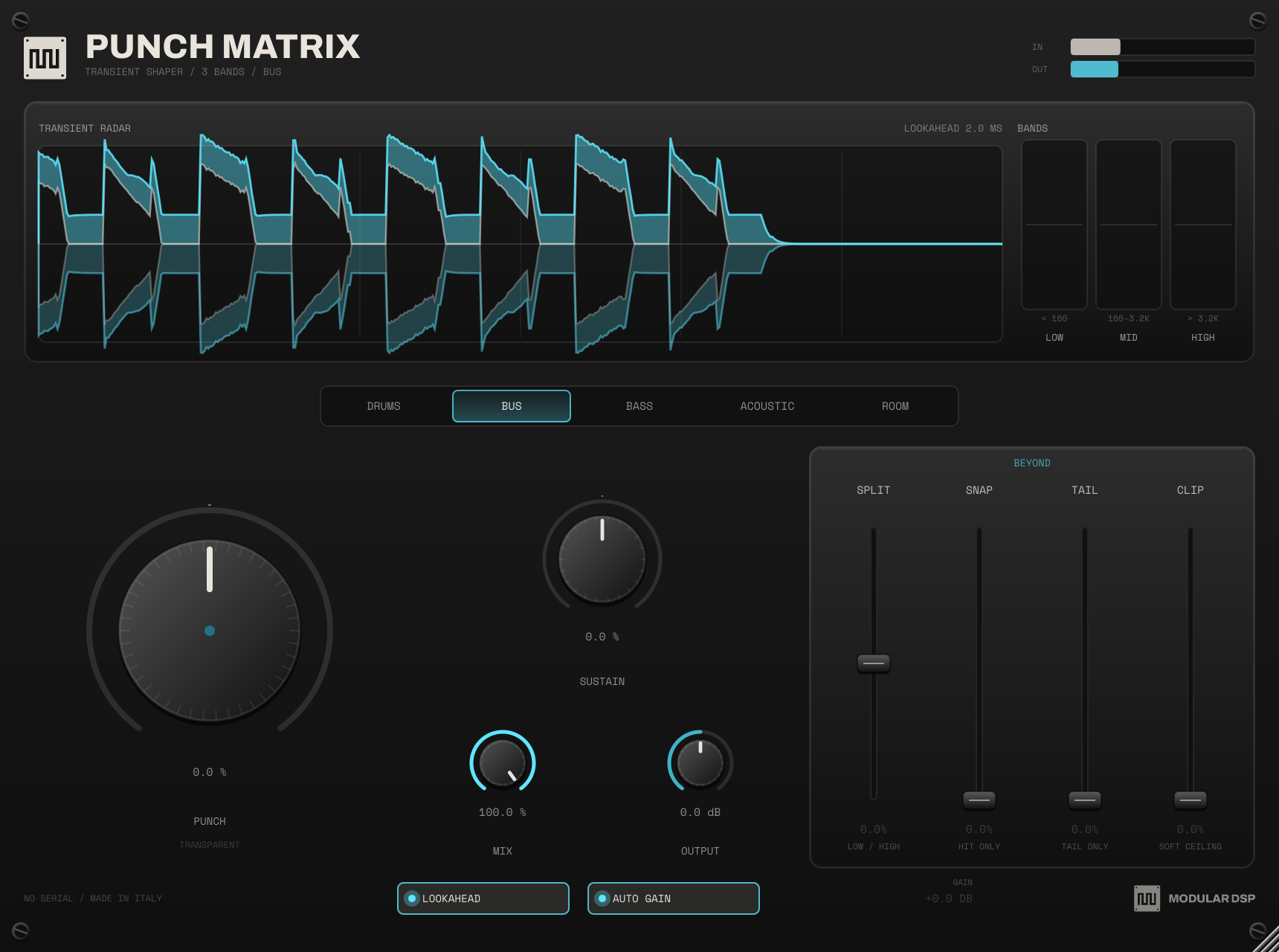Click the IN level meter

pyautogui.click(x=1162, y=47)
